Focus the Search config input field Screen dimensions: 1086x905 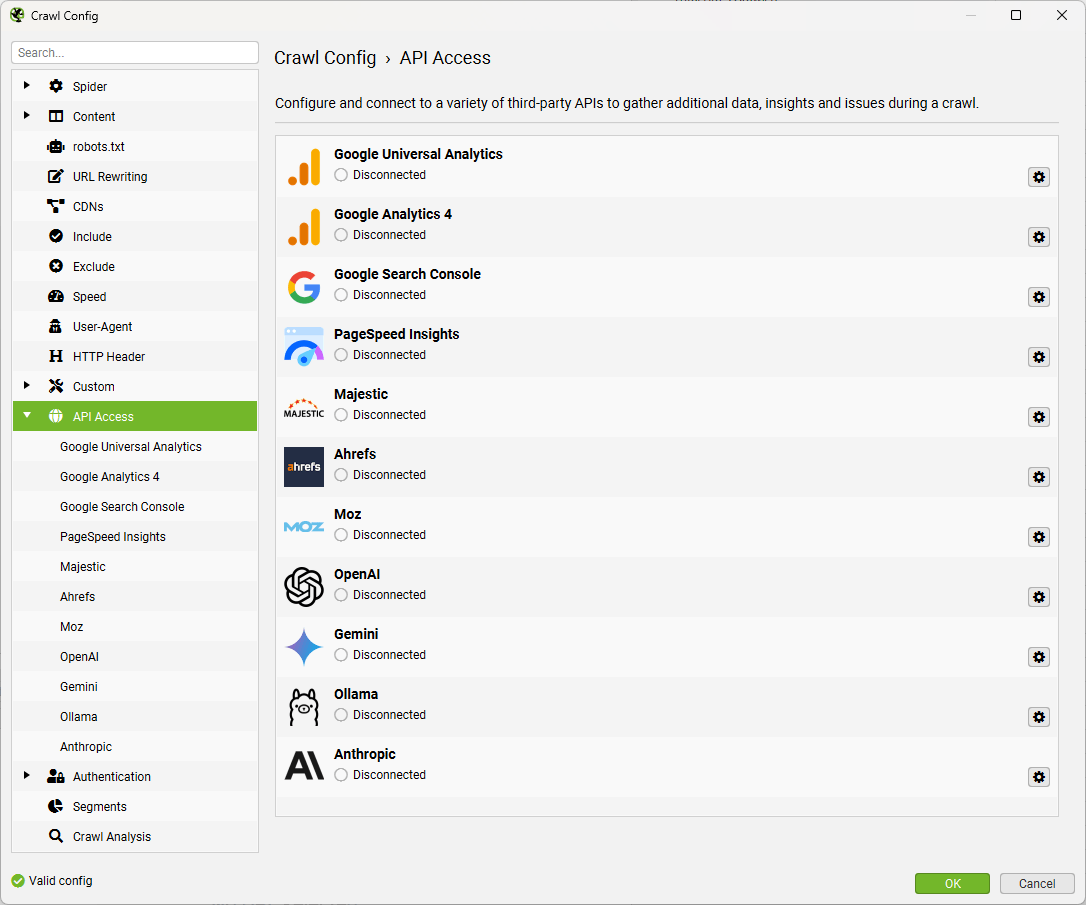[x=135, y=53]
